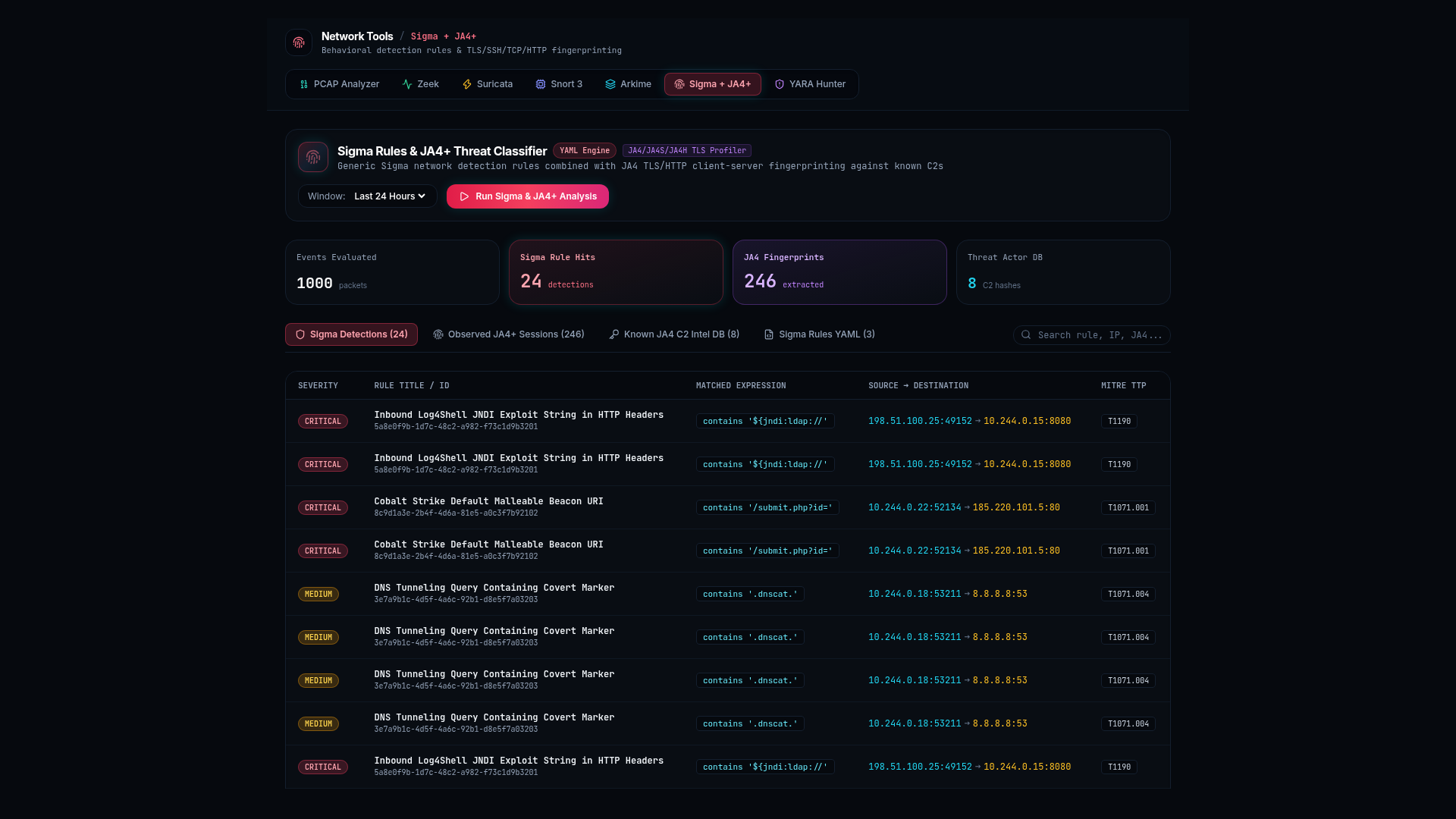Click the Suricata lightning bolt icon
Viewport: 1456px width, 819px height.
[467, 84]
